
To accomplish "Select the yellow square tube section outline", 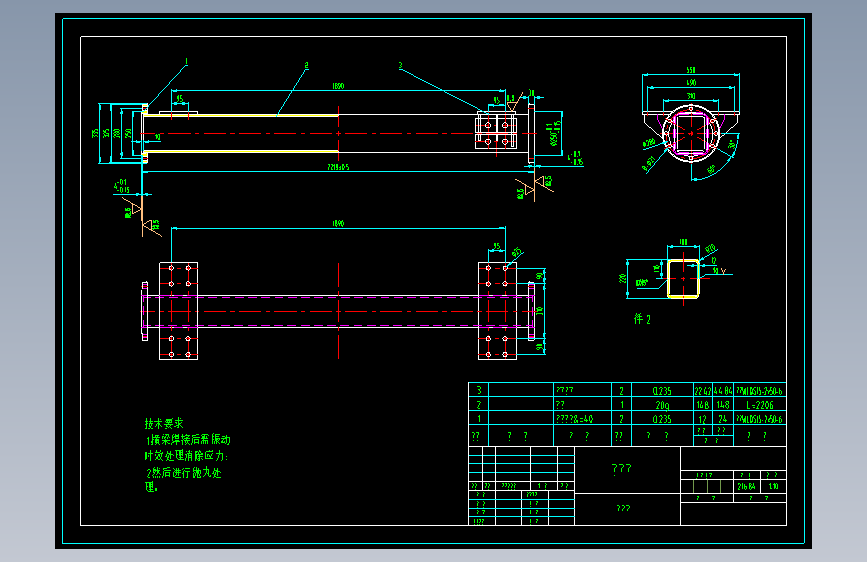I will [x=683, y=278].
